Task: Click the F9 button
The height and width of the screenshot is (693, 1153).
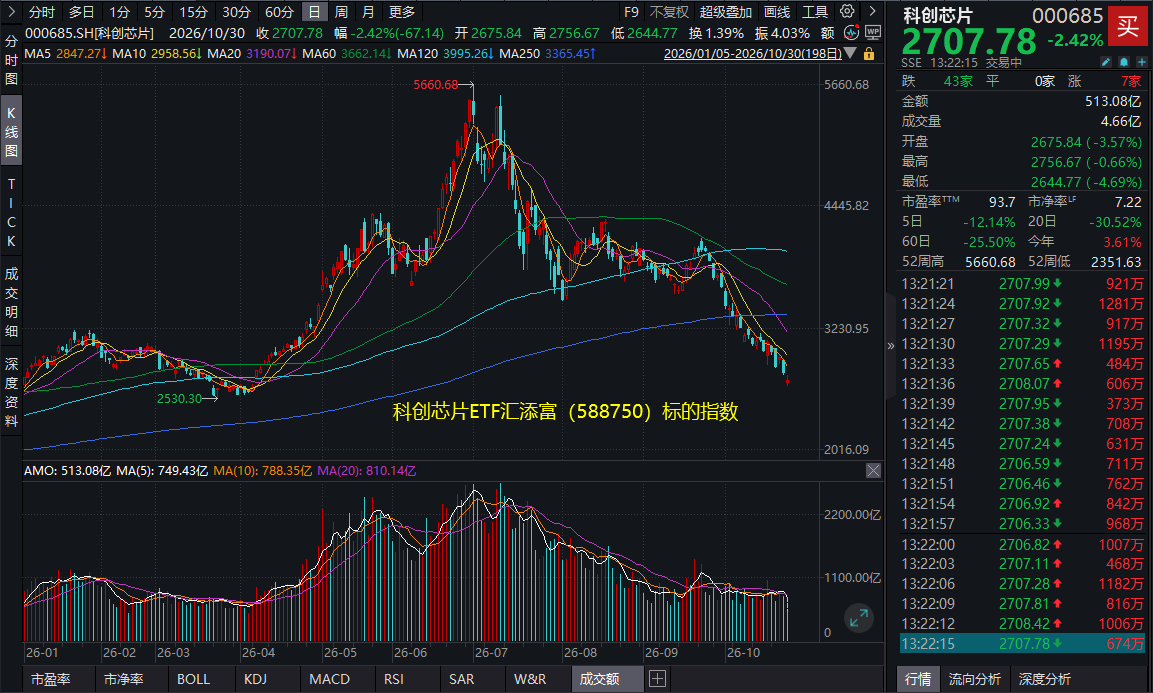Action: pyautogui.click(x=631, y=12)
